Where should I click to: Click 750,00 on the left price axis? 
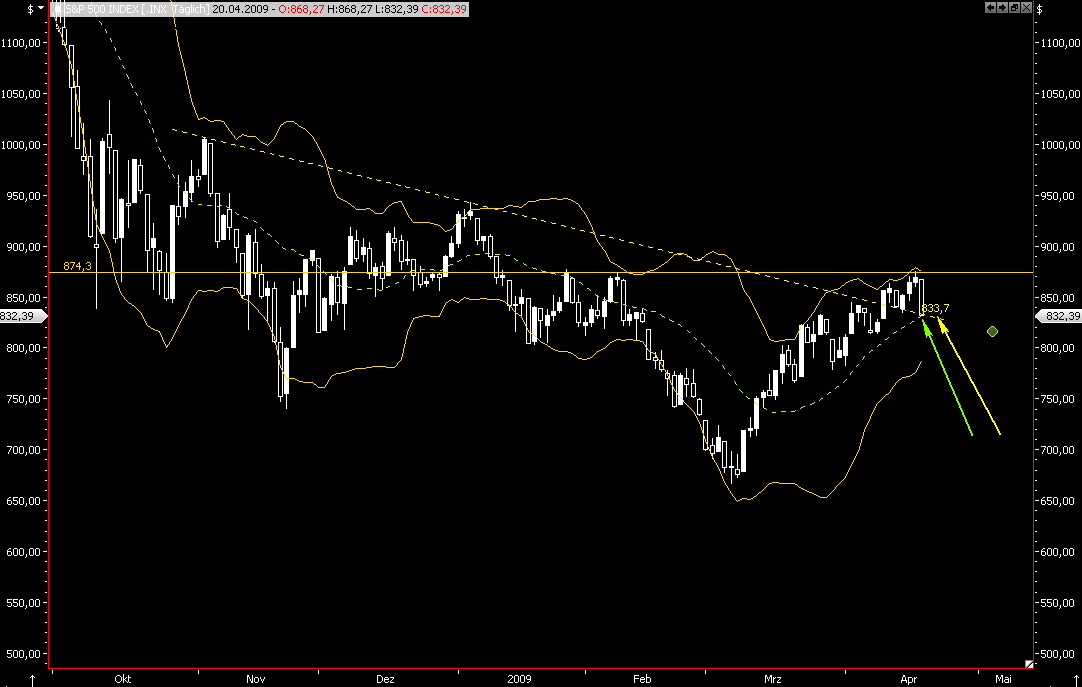24,399
